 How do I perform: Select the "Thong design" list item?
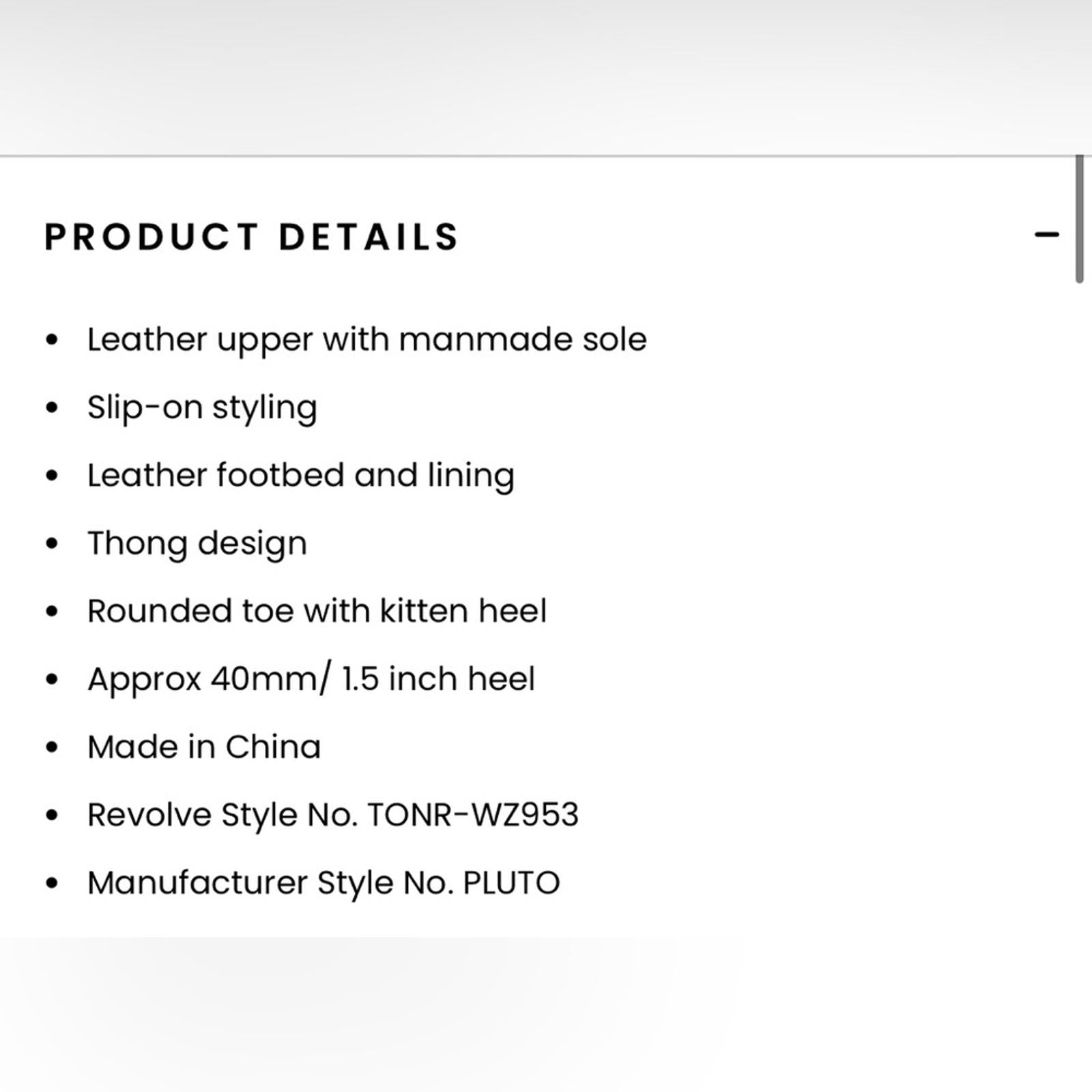(x=197, y=543)
